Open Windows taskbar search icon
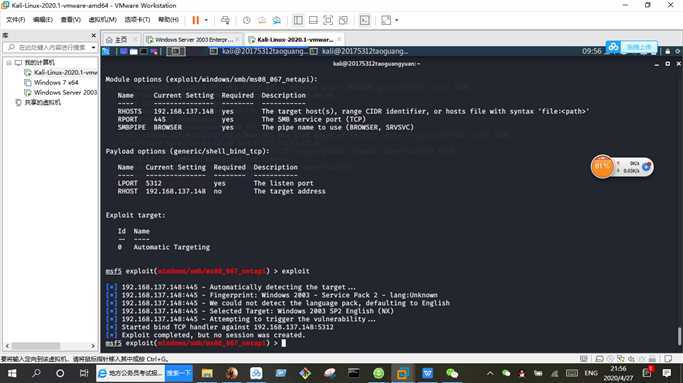Image resolution: width=683 pixels, height=383 pixels. point(37,373)
